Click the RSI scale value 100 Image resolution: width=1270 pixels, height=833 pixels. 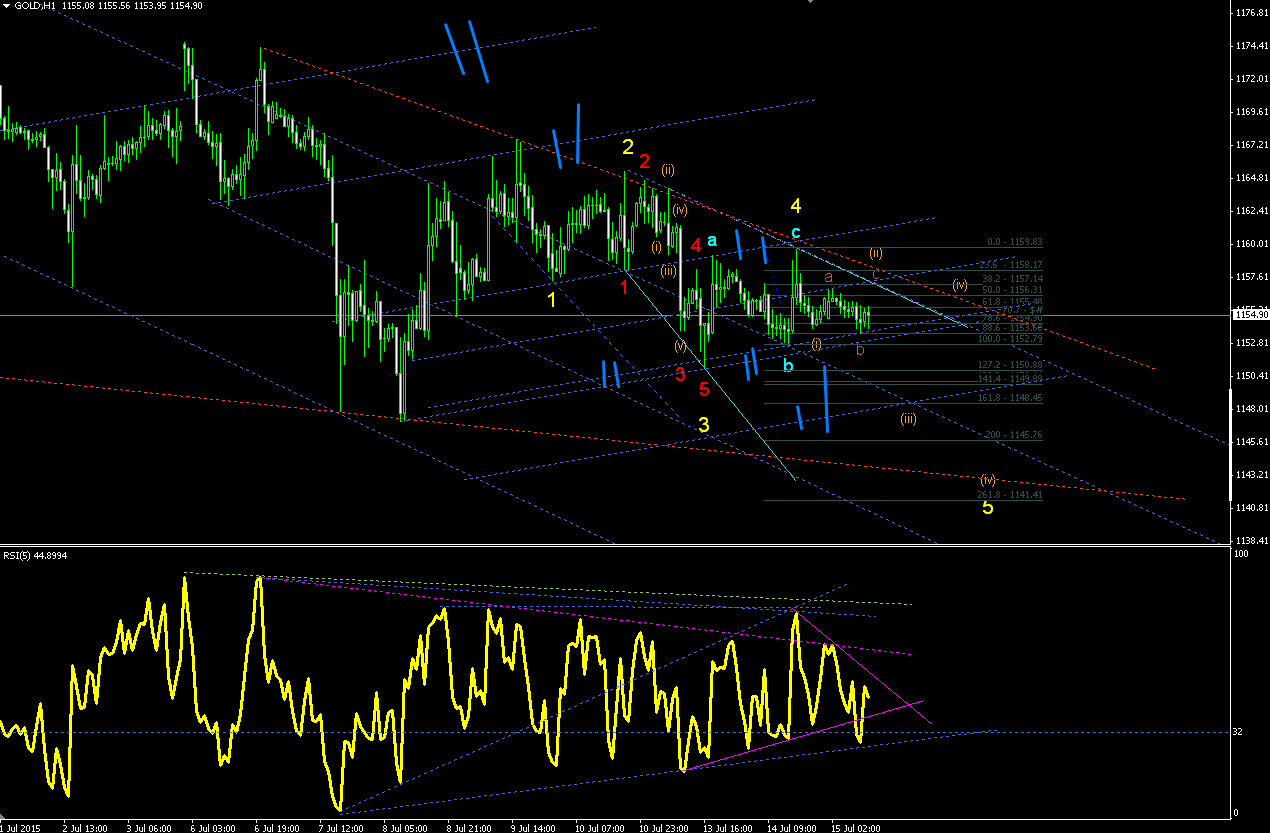[1240, 553]
